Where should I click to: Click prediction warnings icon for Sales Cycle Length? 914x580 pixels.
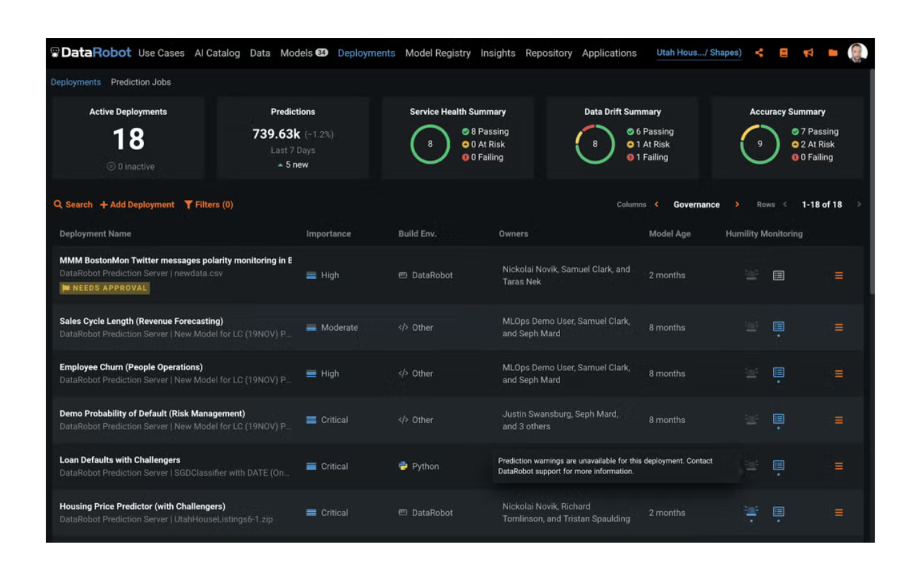click(751, 327)
